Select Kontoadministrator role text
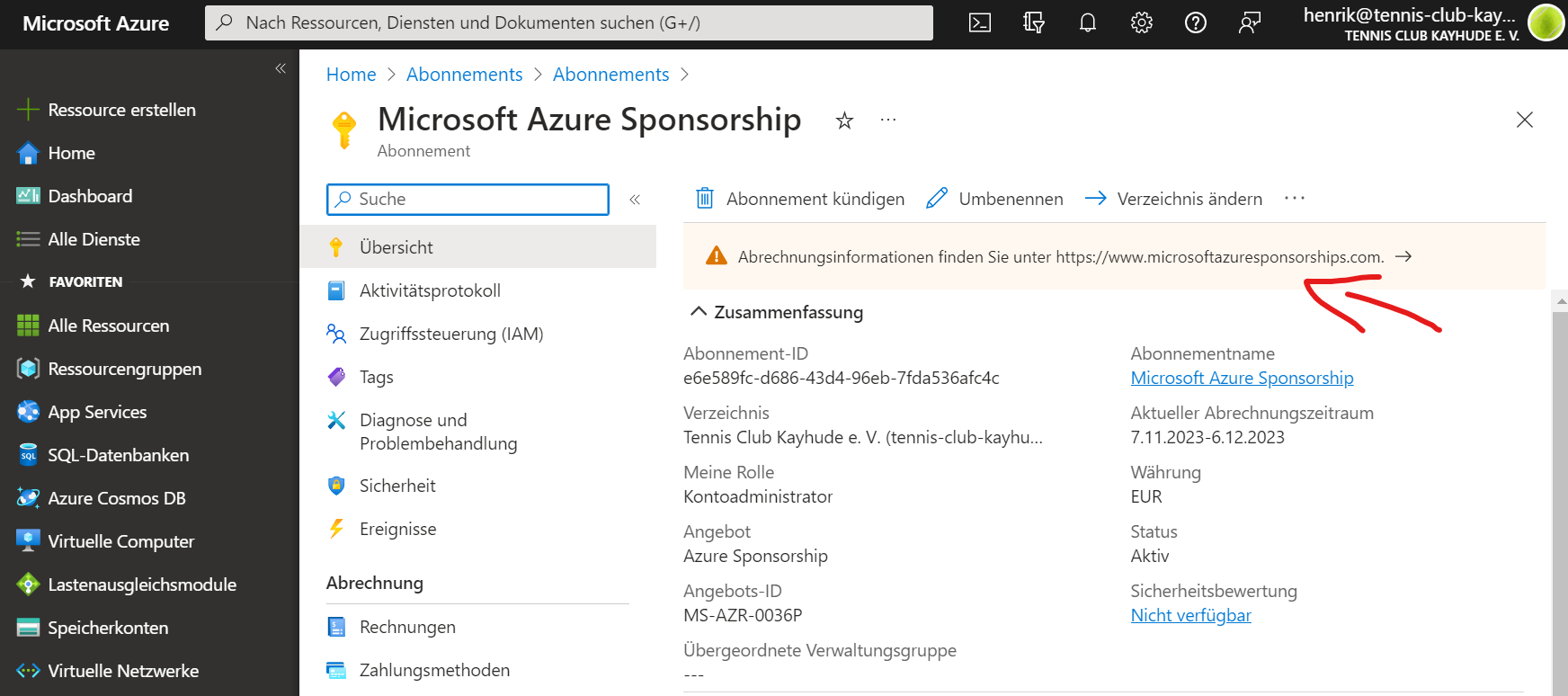 [x=758, y=496]
